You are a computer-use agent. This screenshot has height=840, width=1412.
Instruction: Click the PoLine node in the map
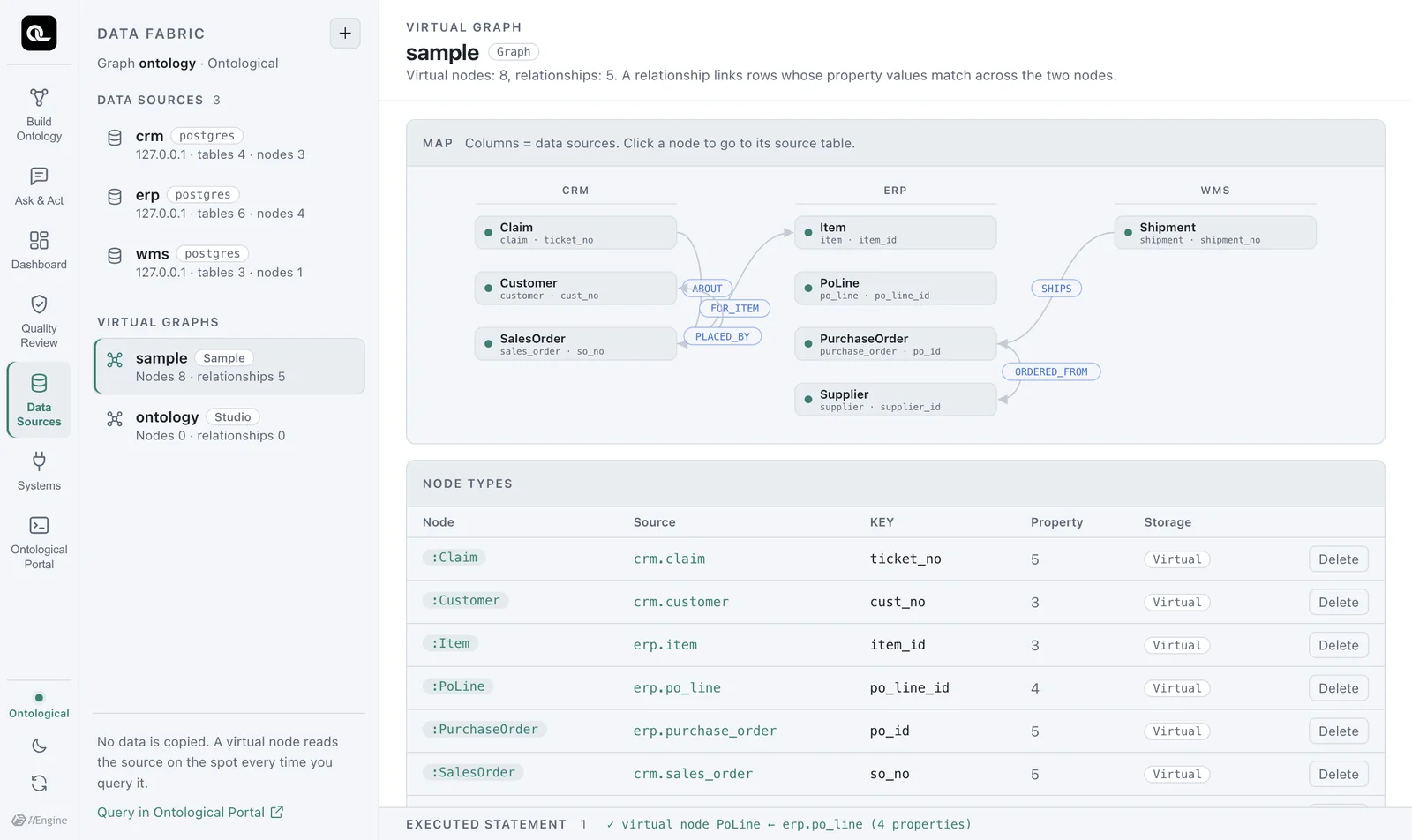[895, 289]
